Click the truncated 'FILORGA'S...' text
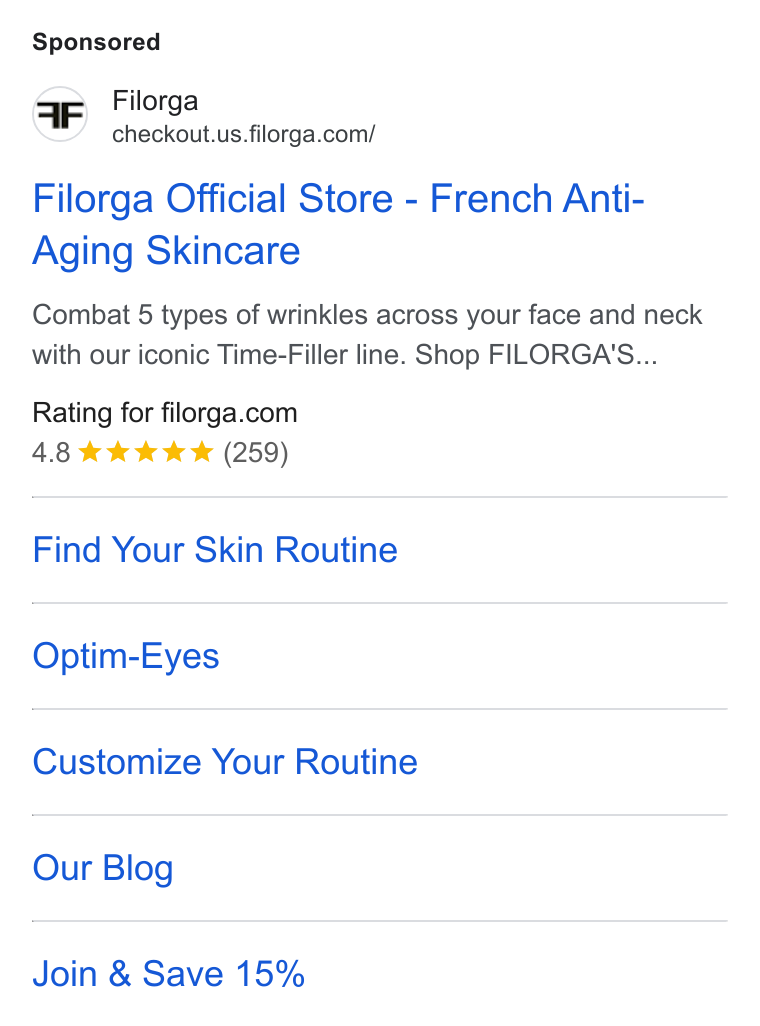 click(x=573, y=355)
